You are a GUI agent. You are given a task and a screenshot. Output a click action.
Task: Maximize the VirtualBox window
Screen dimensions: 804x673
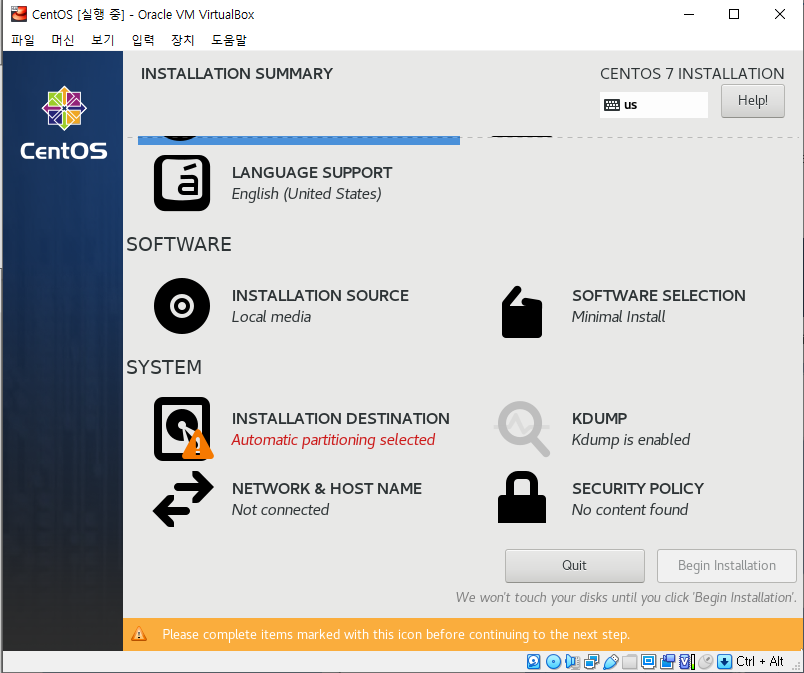click(734, 14)
